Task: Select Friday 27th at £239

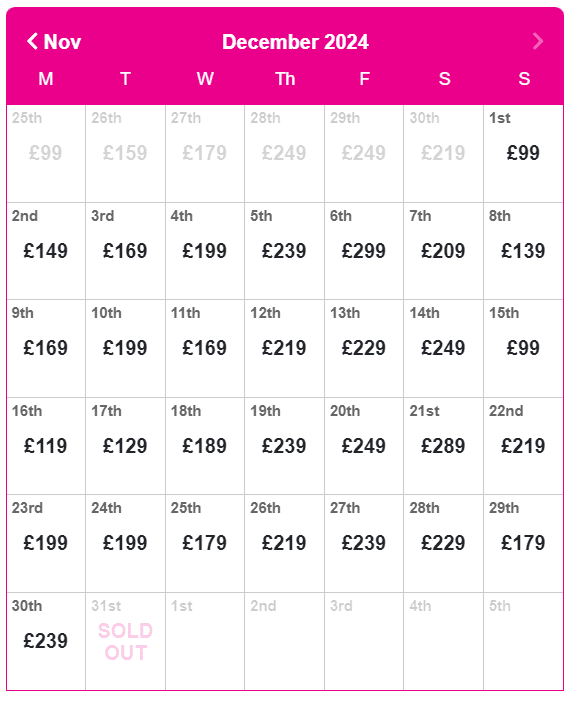Action: [x=364, y=543]
